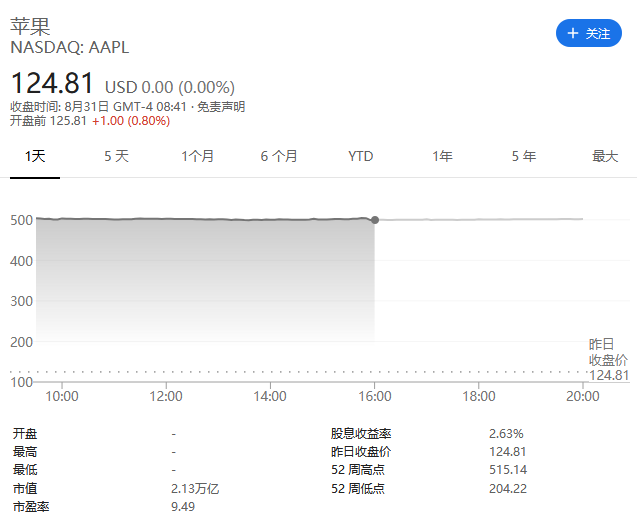Click the 市值 2.13万亿 value
Viewport: 637px width, 518px height.
(195, 489)
